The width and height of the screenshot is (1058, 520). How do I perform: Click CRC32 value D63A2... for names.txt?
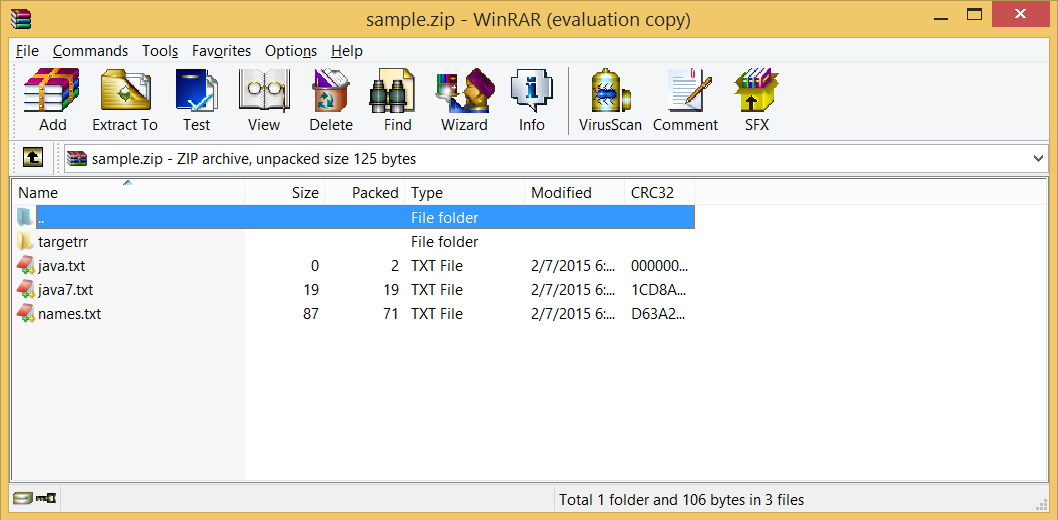(659, 314)
